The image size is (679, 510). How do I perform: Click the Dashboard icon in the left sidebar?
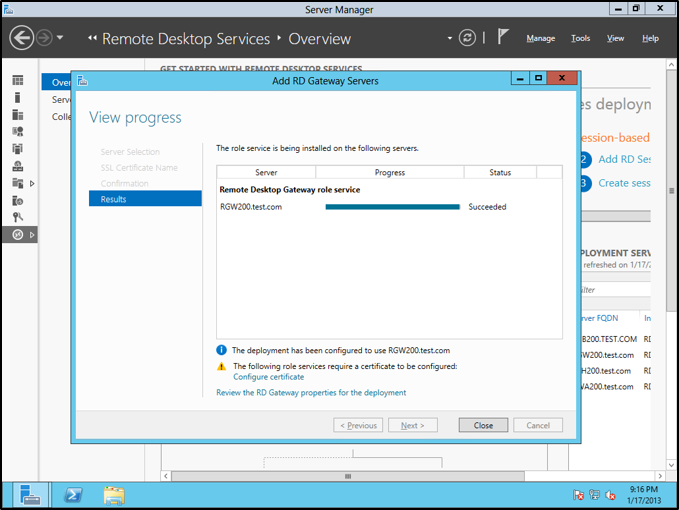[17, 80]
